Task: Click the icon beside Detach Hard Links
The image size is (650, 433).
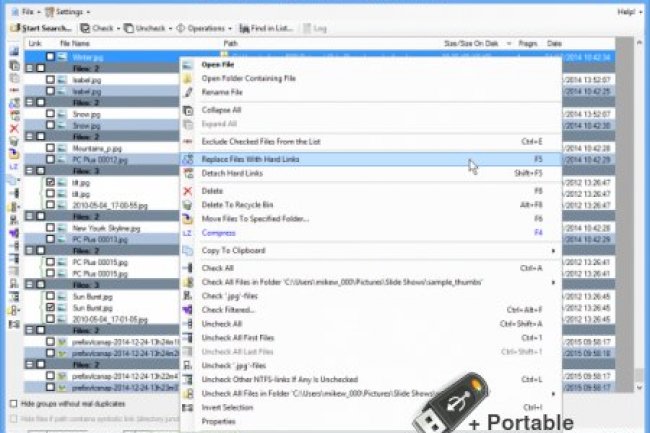Action: [x=188, y=173]
